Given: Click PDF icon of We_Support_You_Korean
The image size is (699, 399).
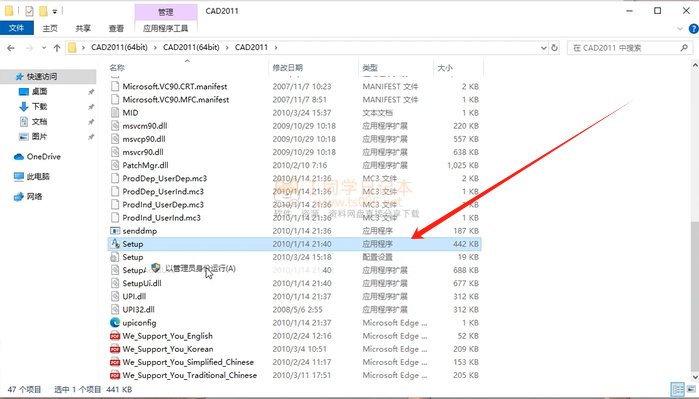Looking at the screenshot, I should [115, 349].
